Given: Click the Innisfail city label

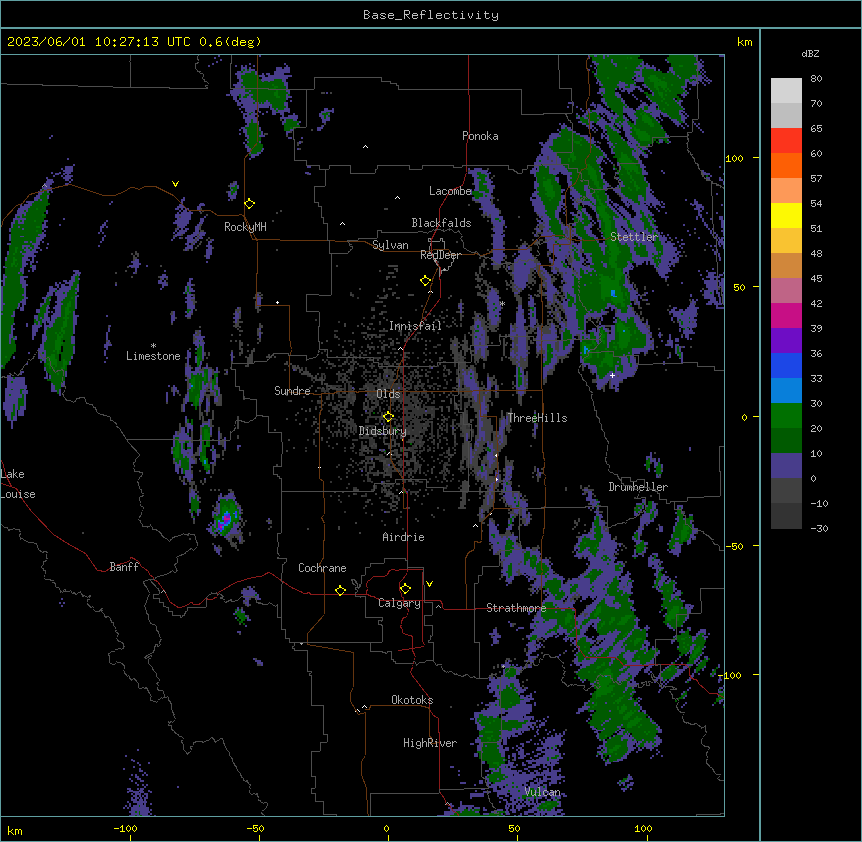Looking at the screenshot, I should click(415, 326).
